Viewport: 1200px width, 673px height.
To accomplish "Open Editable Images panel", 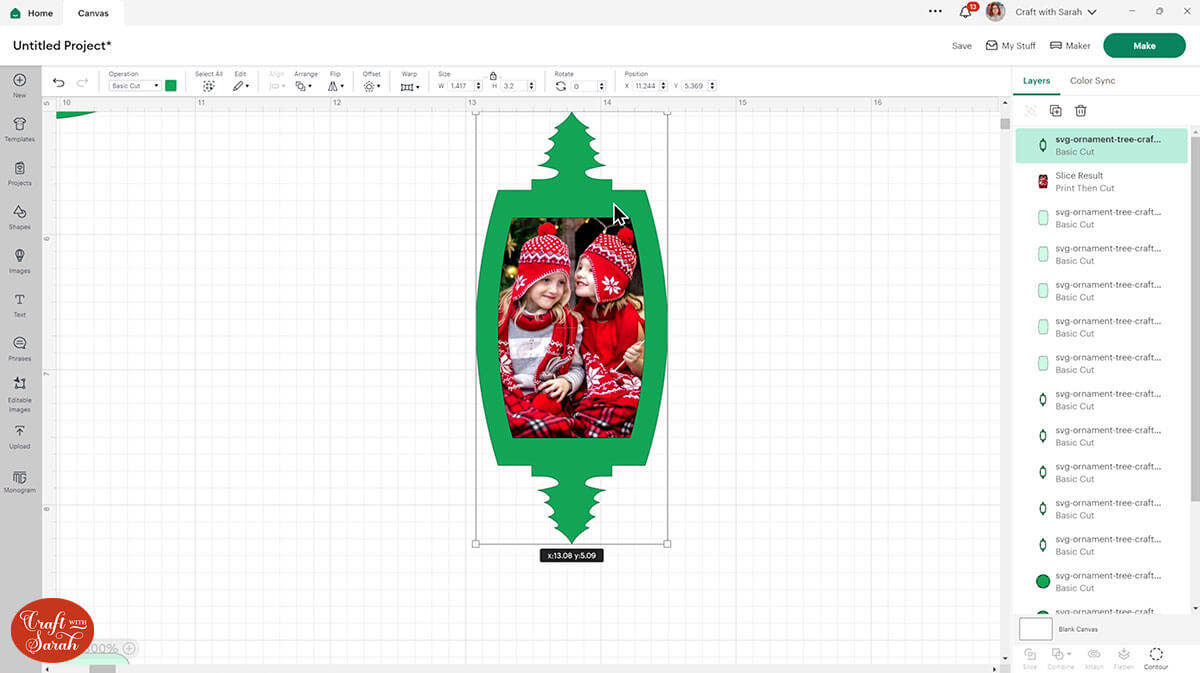I will (19, 393).
